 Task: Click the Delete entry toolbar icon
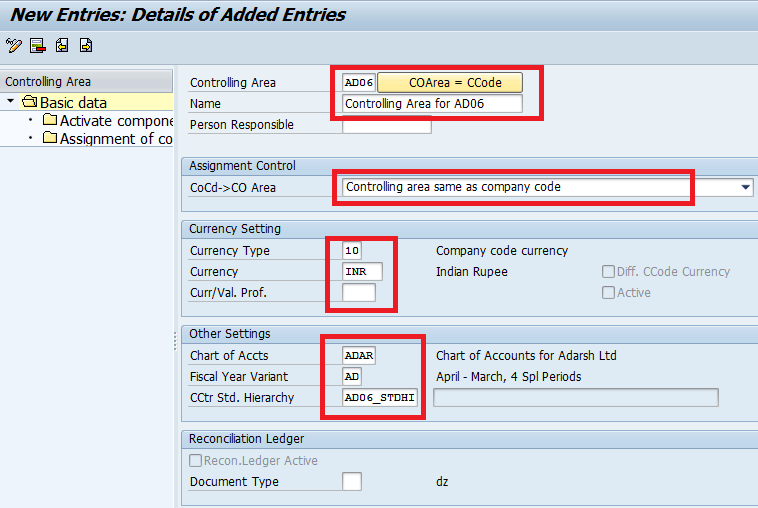click(x=38, y=46)
